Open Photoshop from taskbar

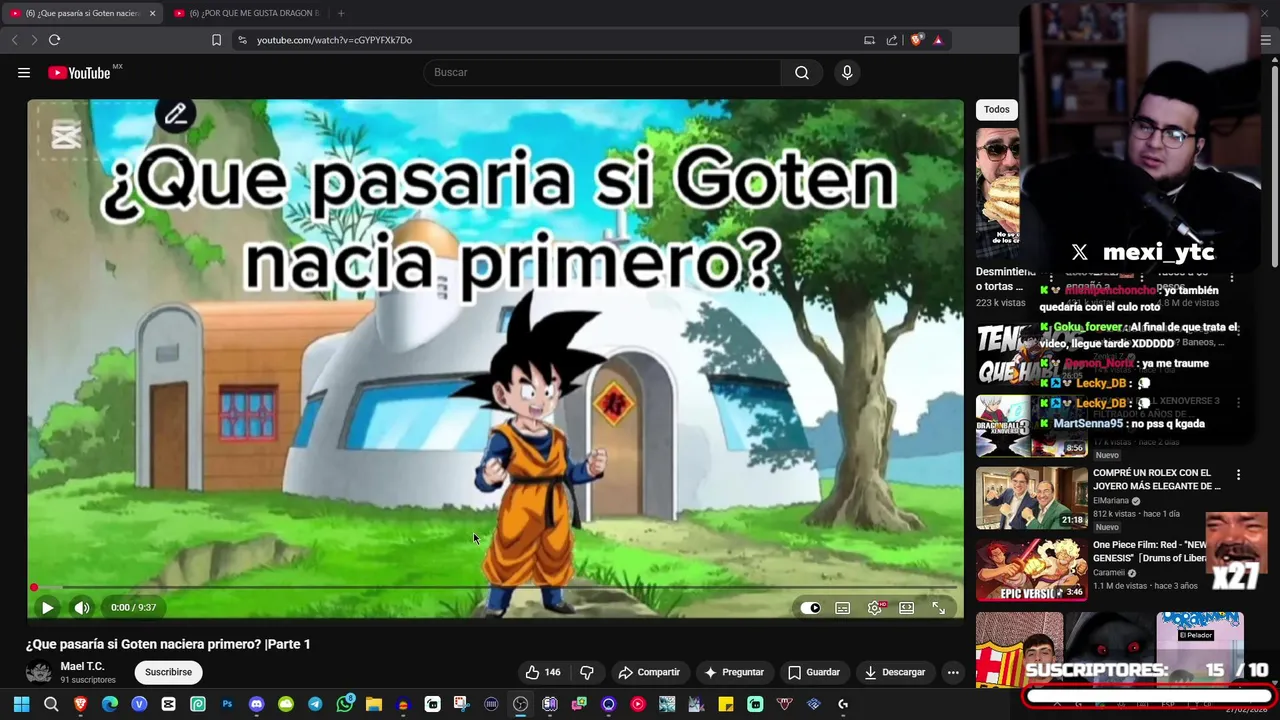click(x=227, y=704)
